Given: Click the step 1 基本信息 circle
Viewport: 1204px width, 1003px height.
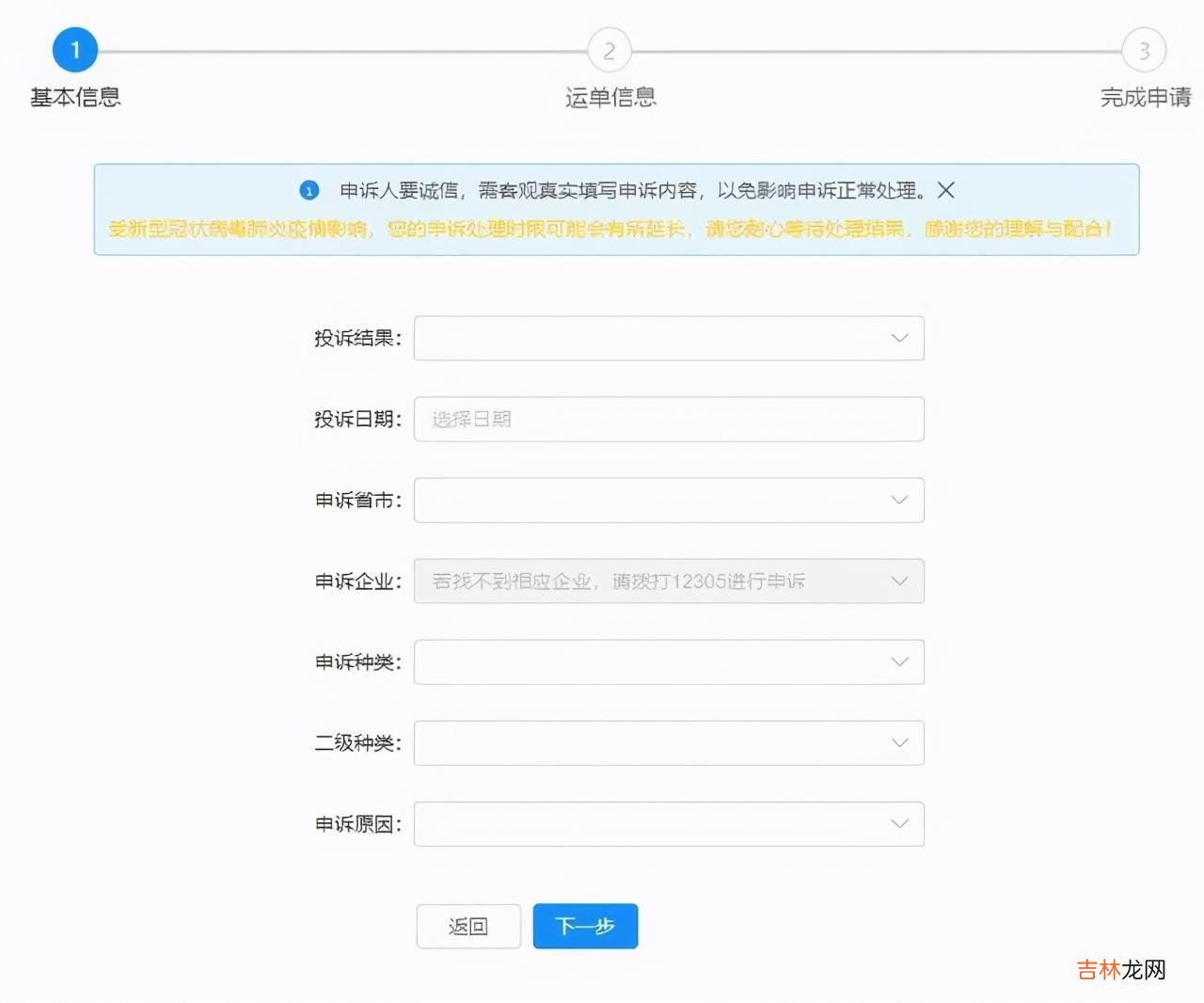Looking at the screenshot, I should point(75,50).
